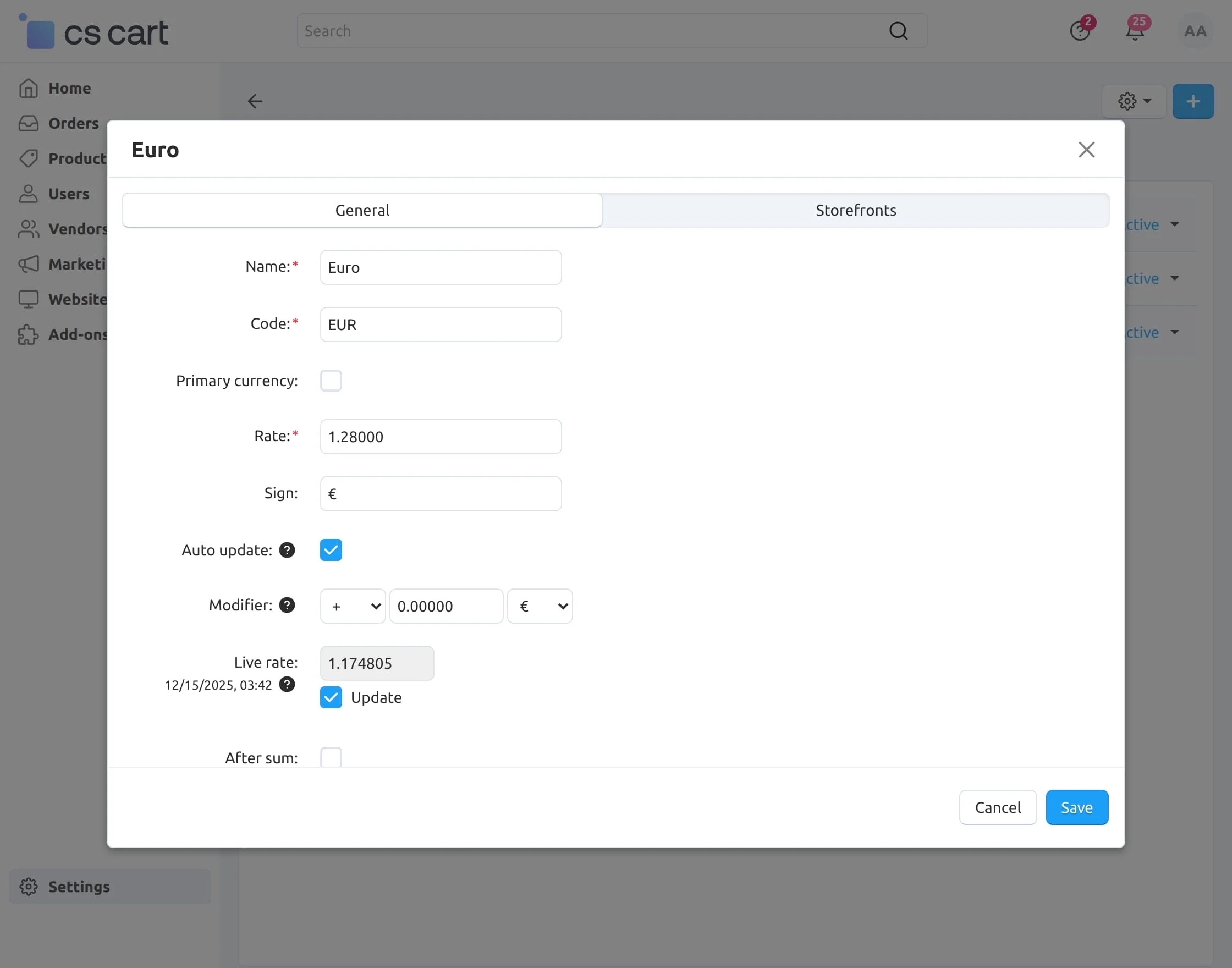Screen dimensions: 1232x968
Task: Switch to the Storefronts tab
Action: click(x=855, y=210)
